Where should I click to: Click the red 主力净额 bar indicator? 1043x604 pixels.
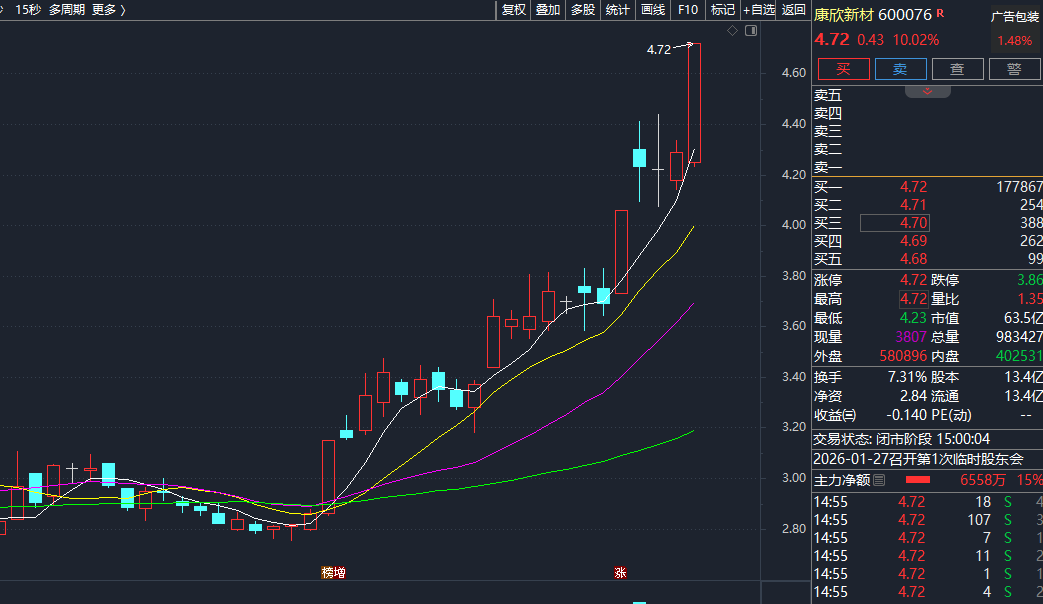(917, 481)
